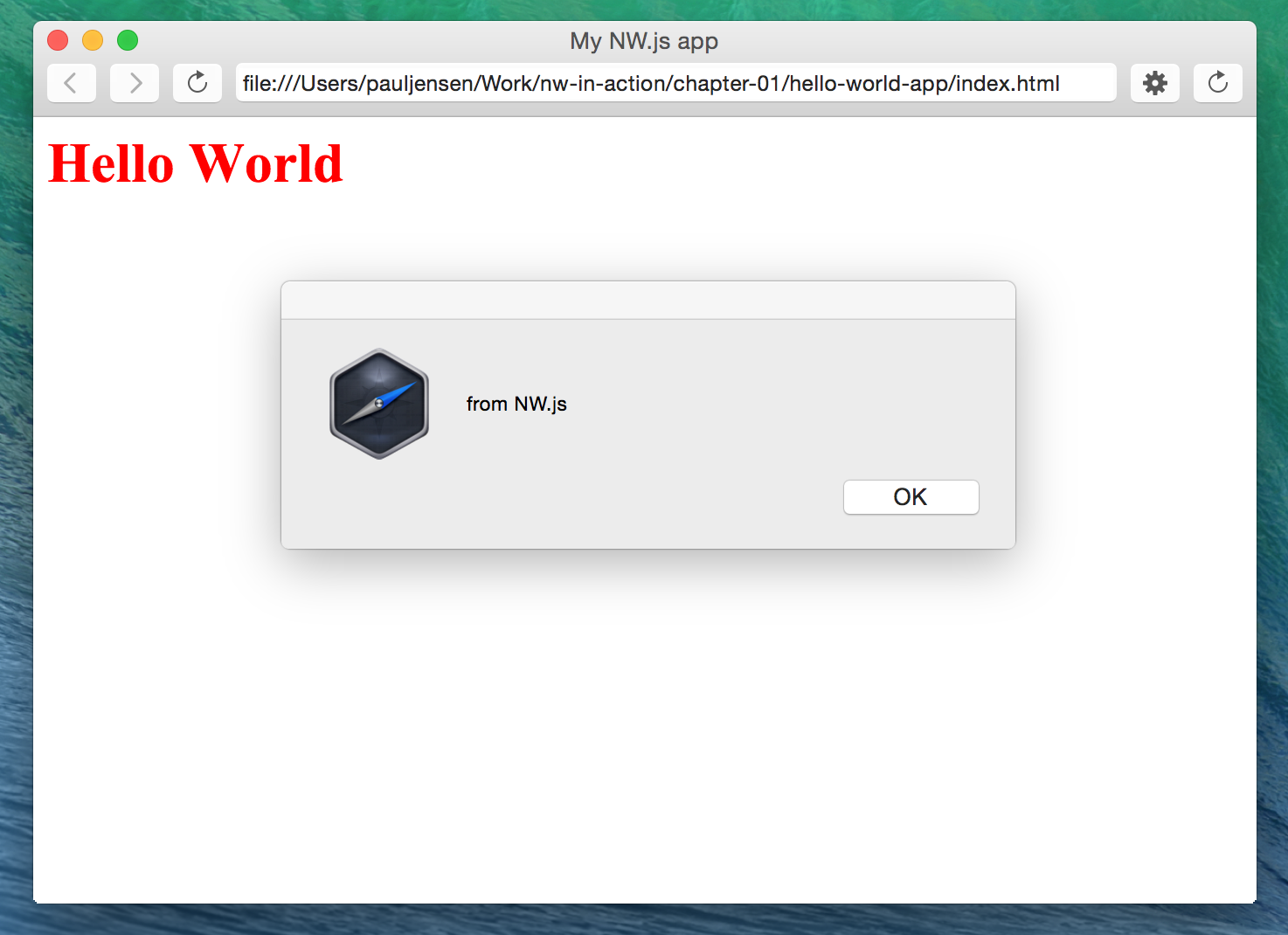Click the reload icon beside the forward arrow
The height and width of the screenshot is (935, 1288).
tap(197, 83)
